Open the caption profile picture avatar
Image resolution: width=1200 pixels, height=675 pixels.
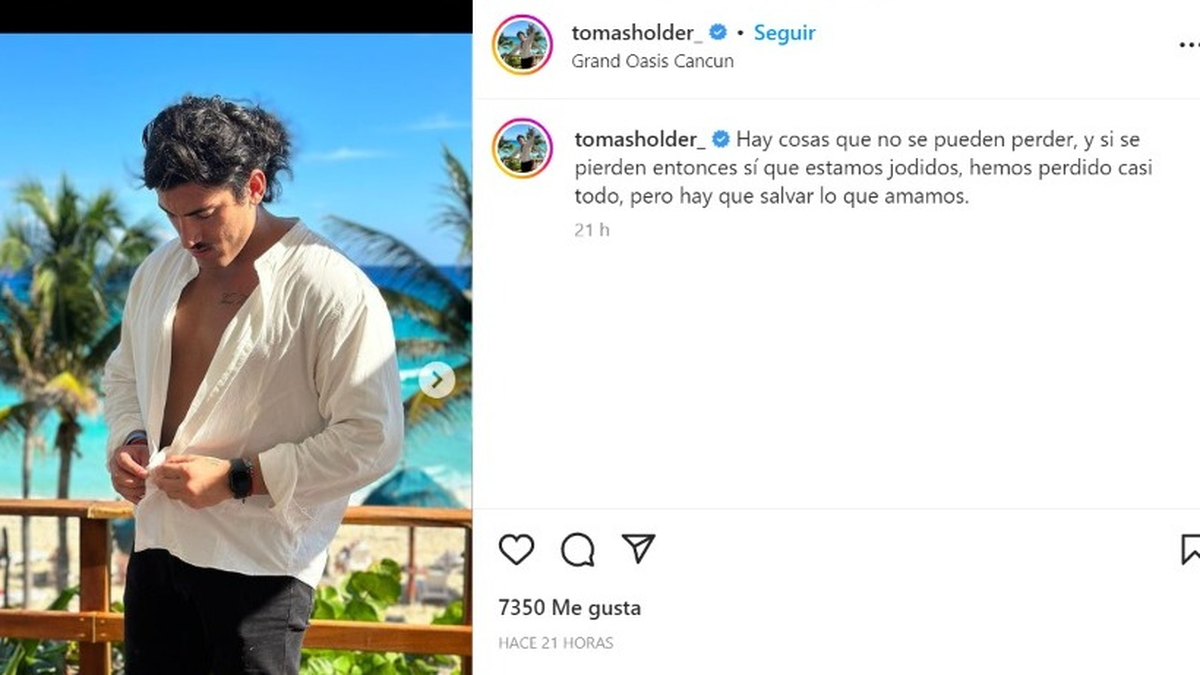click(x=522, y=149)
